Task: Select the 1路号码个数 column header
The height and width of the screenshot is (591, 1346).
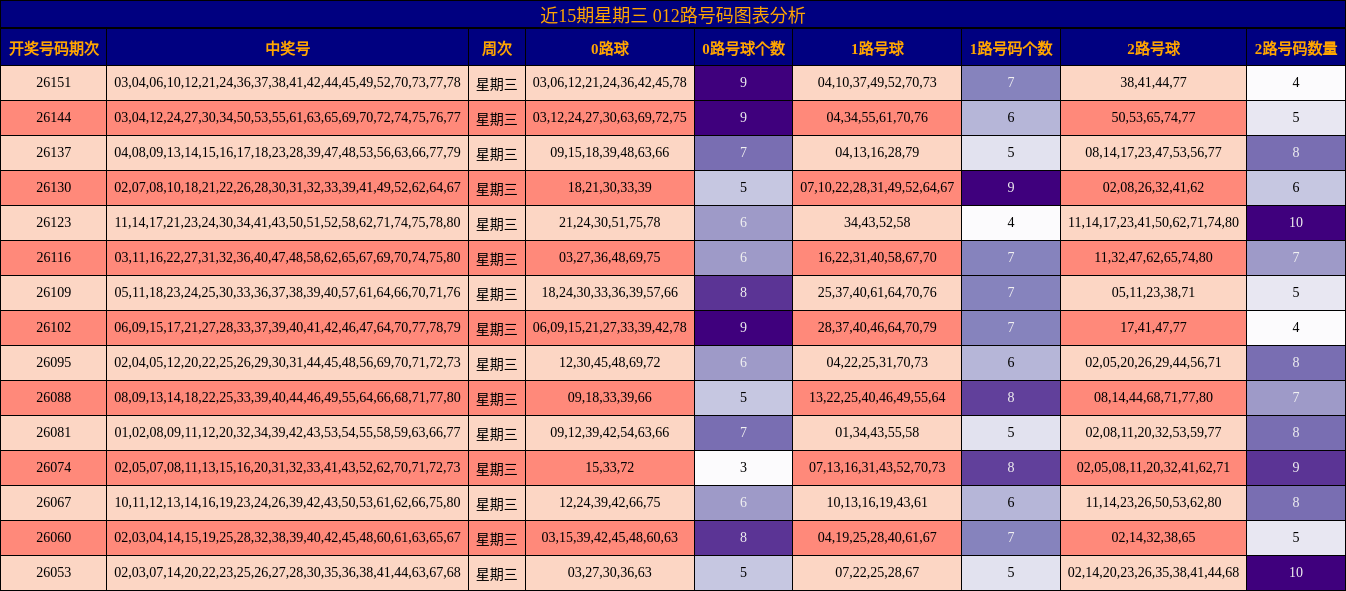Action: coord(1011,48)
